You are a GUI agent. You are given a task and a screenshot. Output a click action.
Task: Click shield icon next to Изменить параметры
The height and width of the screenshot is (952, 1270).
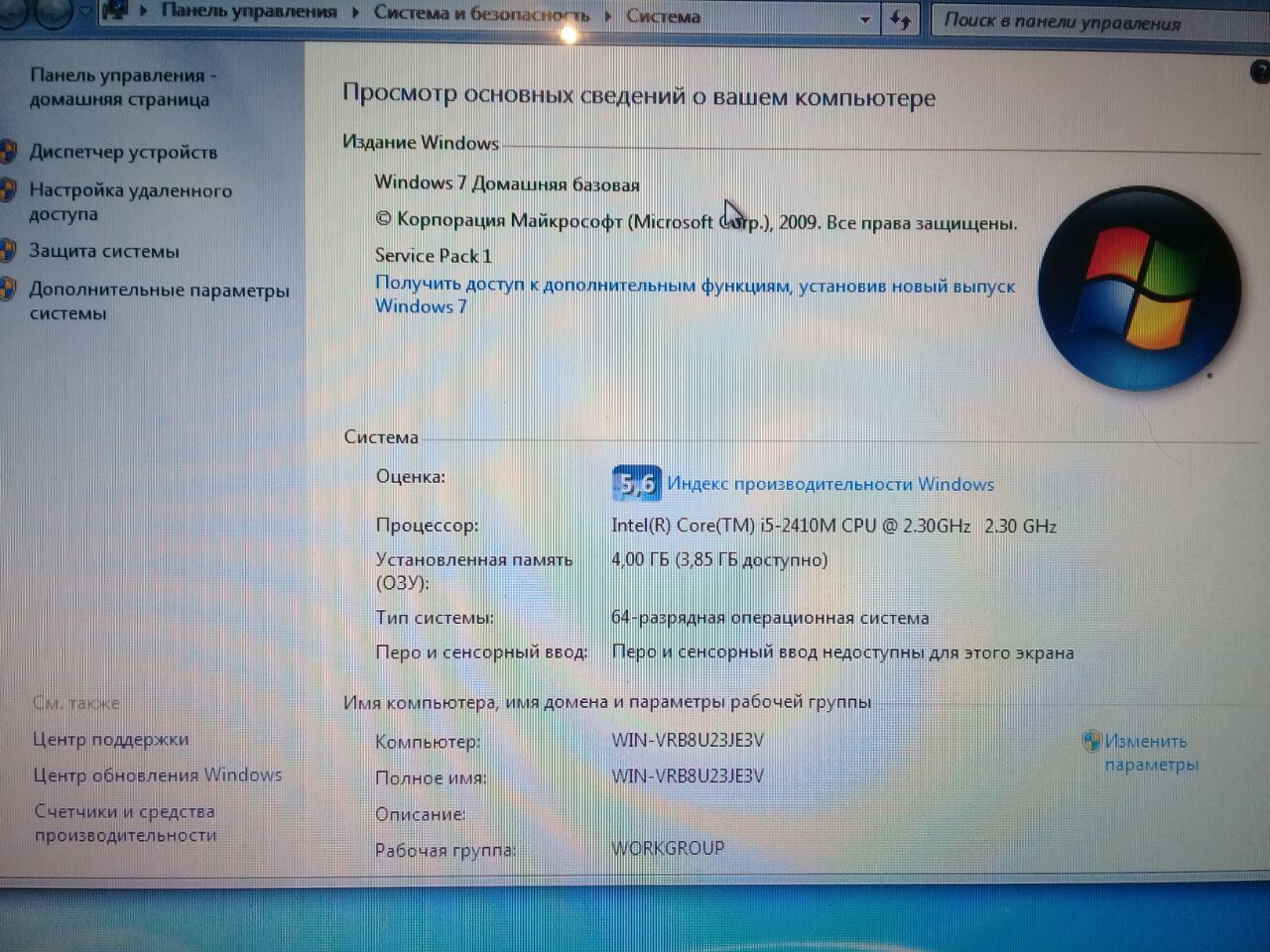1091,741
